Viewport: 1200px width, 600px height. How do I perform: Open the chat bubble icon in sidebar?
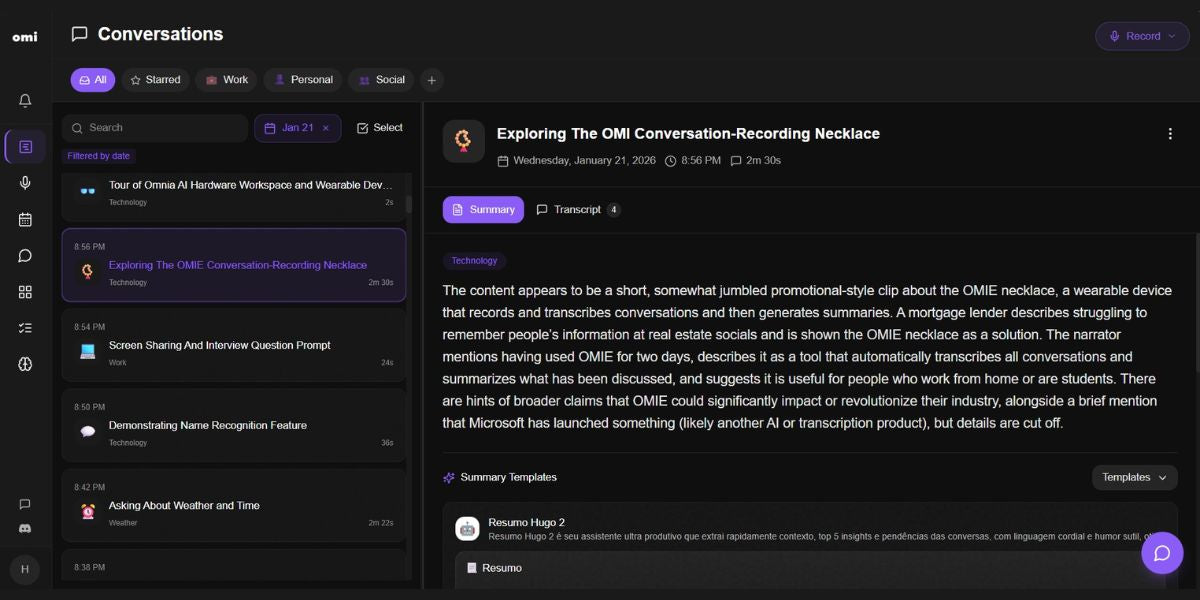point(25,255)
